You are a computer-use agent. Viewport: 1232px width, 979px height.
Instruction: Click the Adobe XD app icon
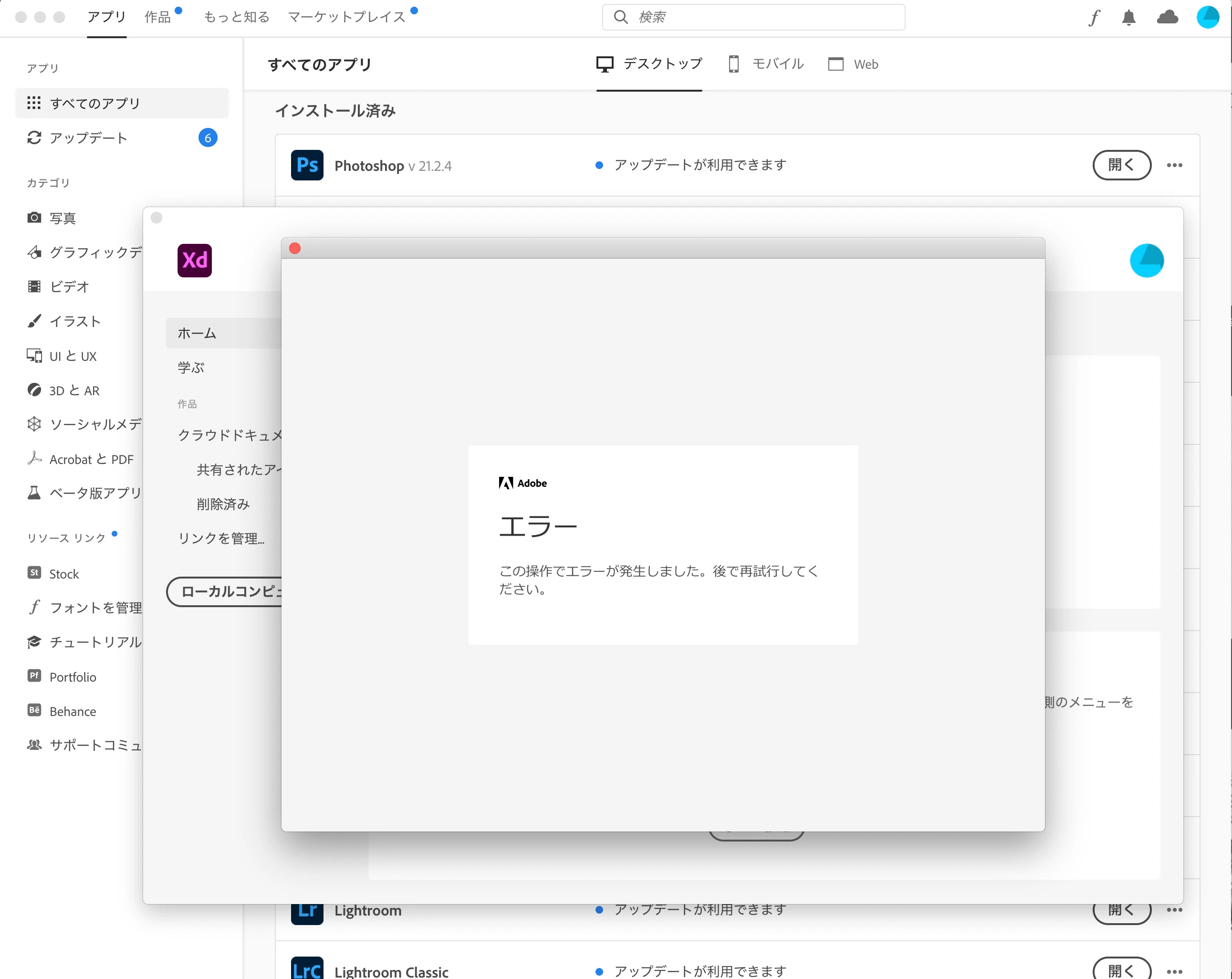pos(194,261)
